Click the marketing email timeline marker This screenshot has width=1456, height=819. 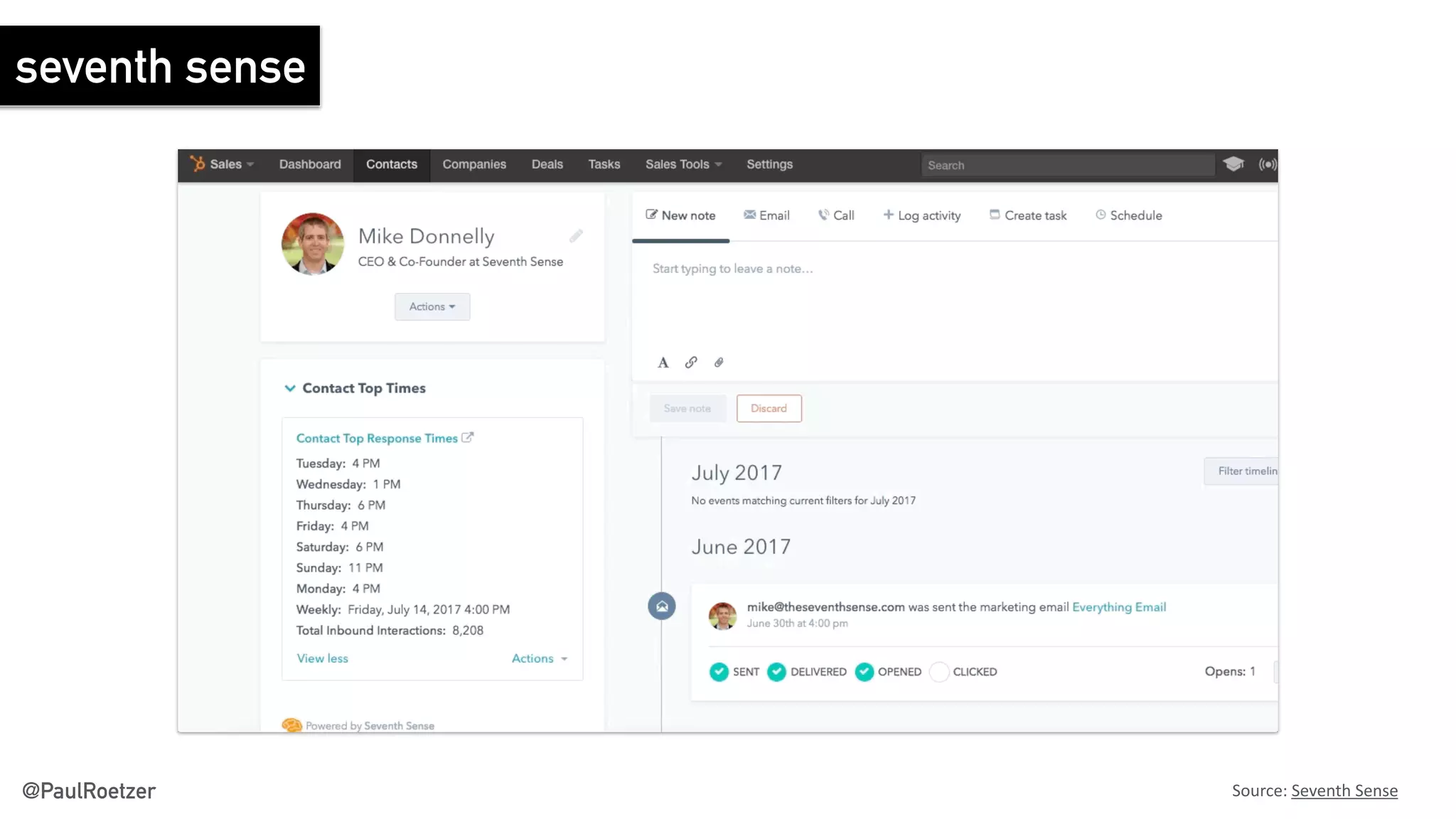point(661,606)
